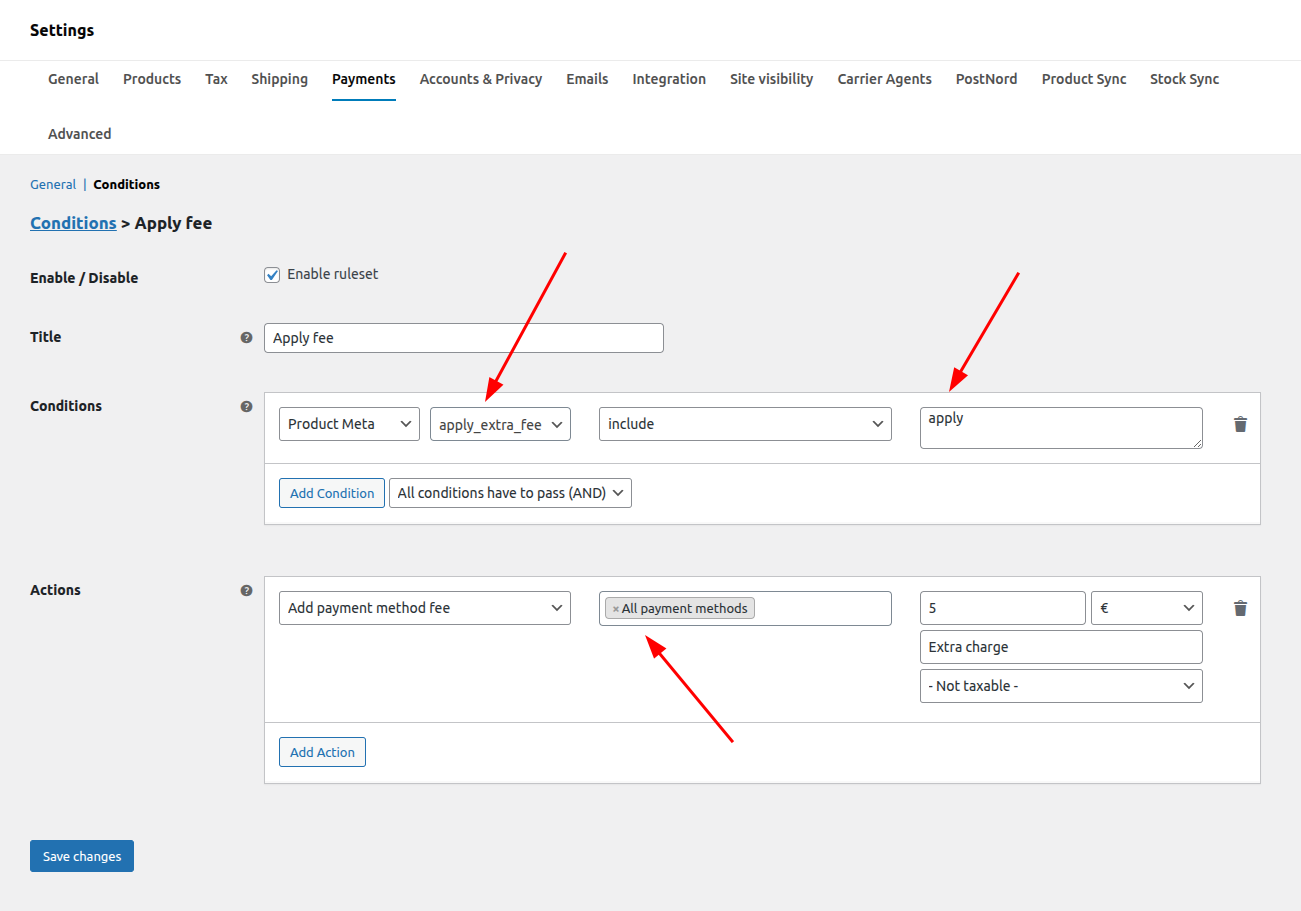This screenshot has height=911, width=1301.
Task: Change the AND conditions logic dropdown
Action: (x=510, y=493)
